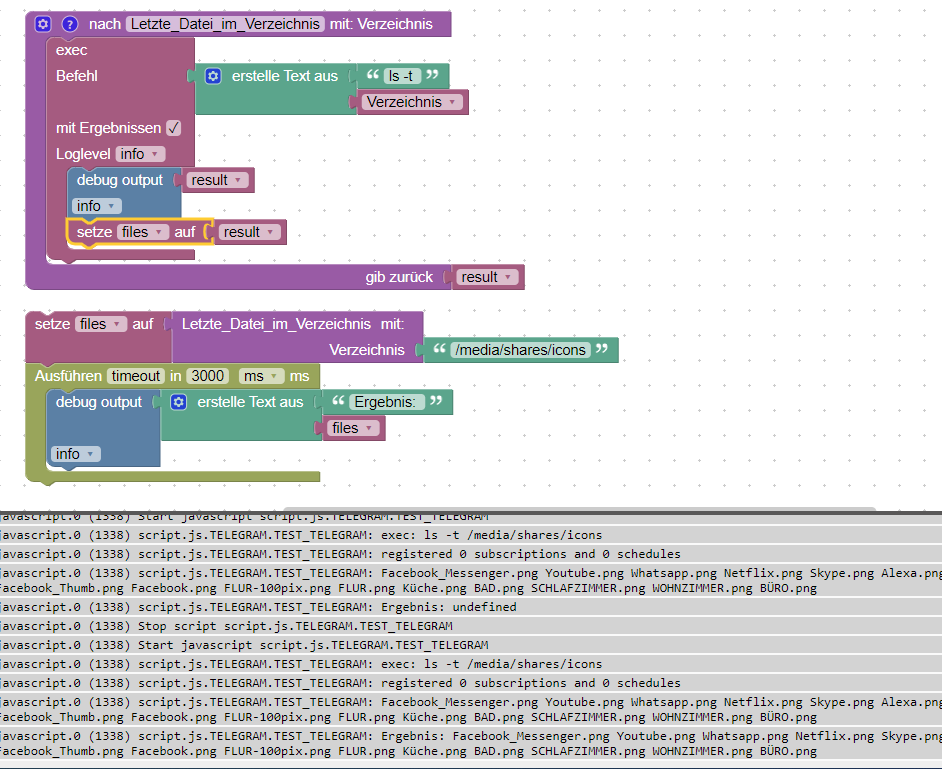The width and height of the screenshot is (942, 769).
Task: Select the gib zurück label
Action: [x=399, y=277]
